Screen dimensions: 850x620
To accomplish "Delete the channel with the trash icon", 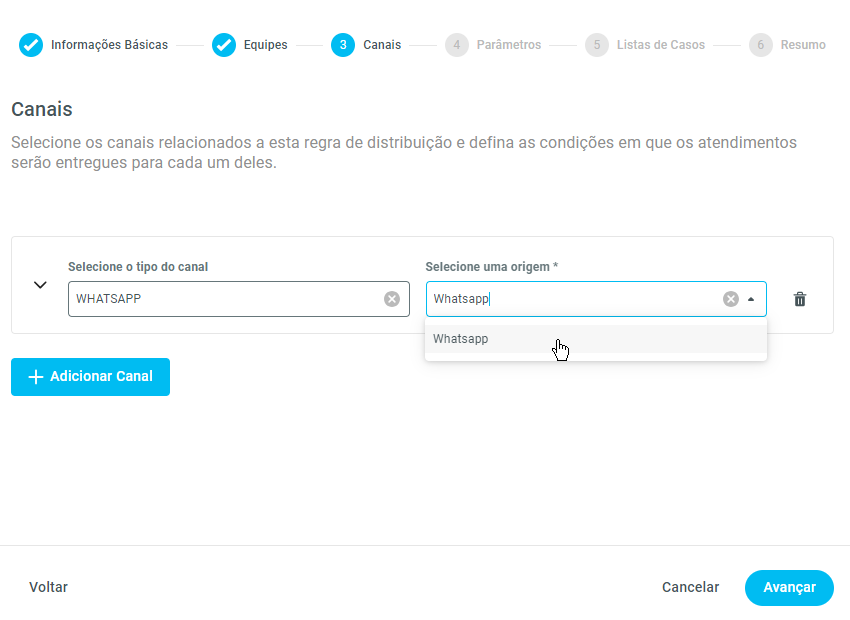I will pyautogui.click(x=800, y=299).
